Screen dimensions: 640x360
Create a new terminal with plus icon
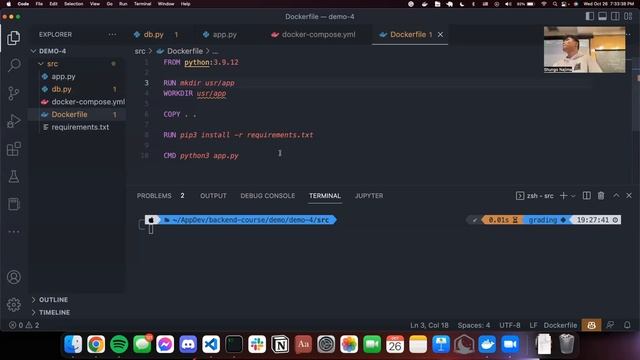tap(563, 196)
